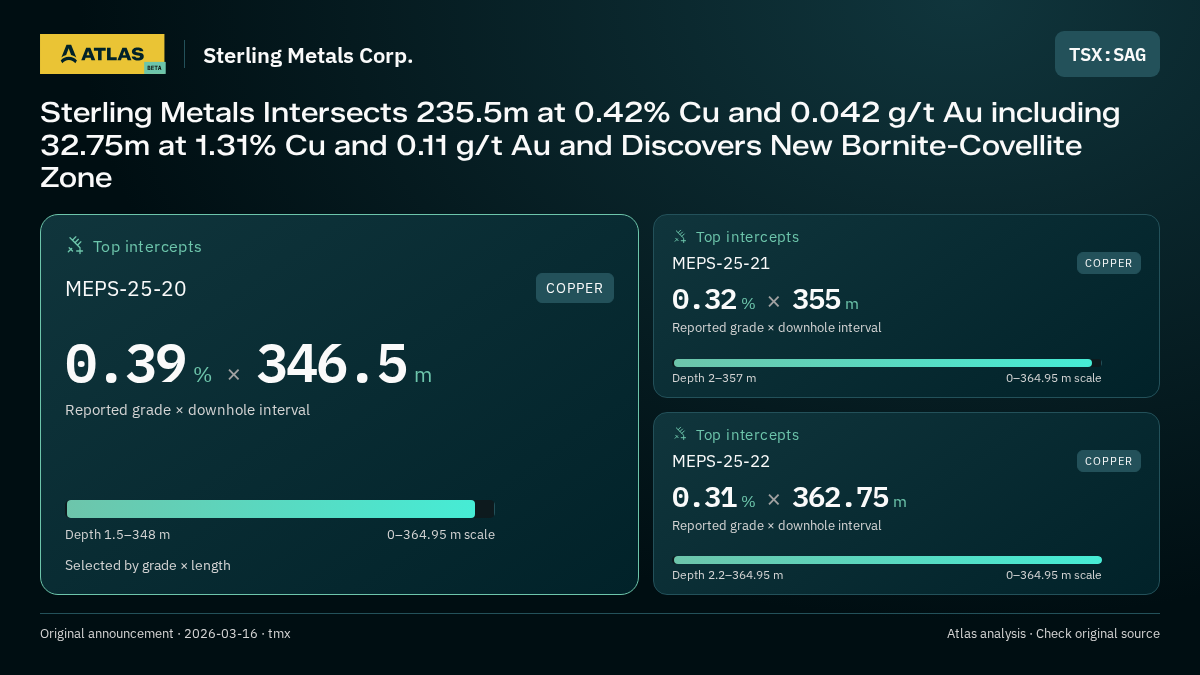
Task: Click the 346.5 interval value
Action: pos(332,364)
